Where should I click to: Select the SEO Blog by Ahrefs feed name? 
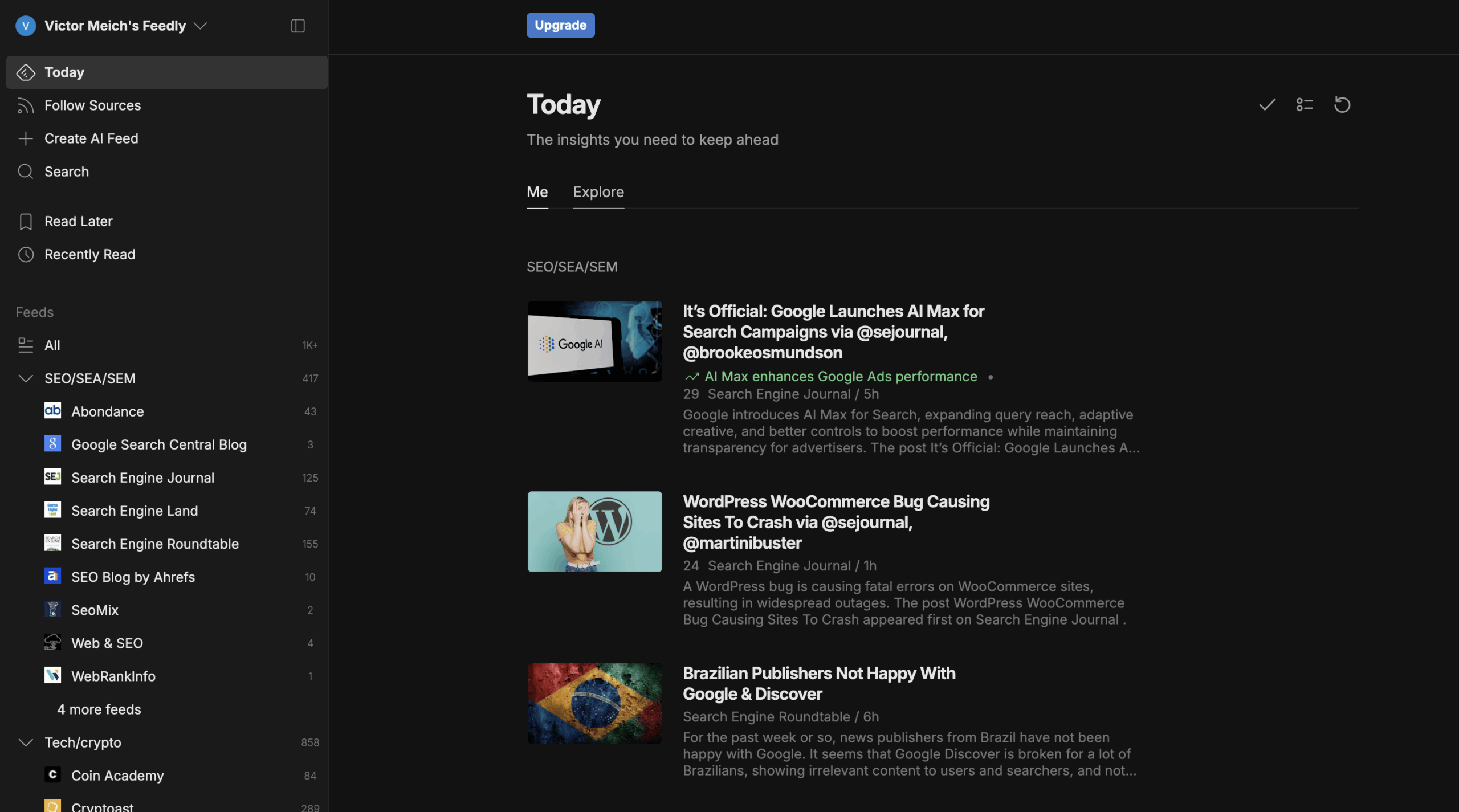point(133,577)
